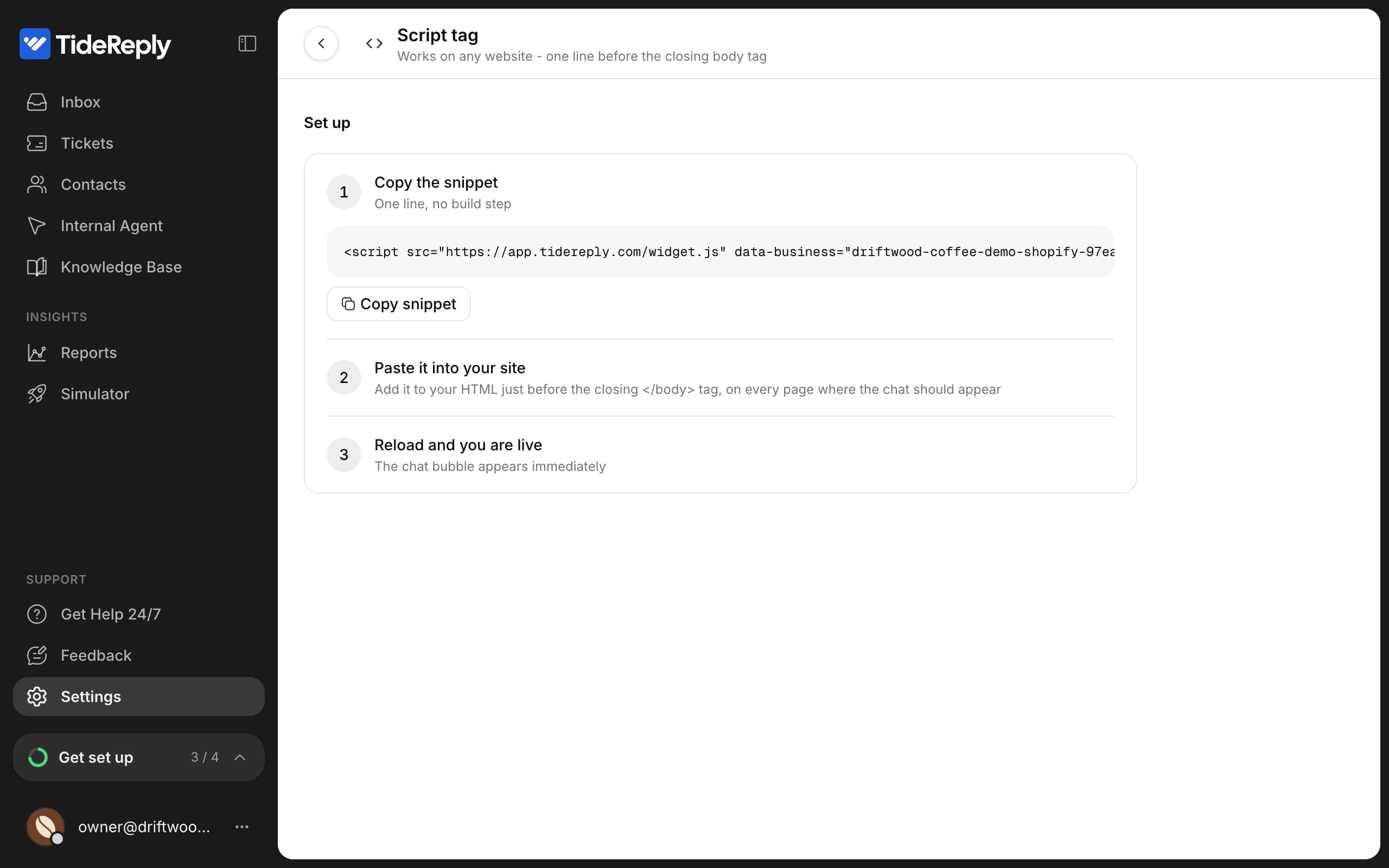Open Tickets from the sidebar
Image resolution: width=1389 pixels, height=868 pixels.
138,144
